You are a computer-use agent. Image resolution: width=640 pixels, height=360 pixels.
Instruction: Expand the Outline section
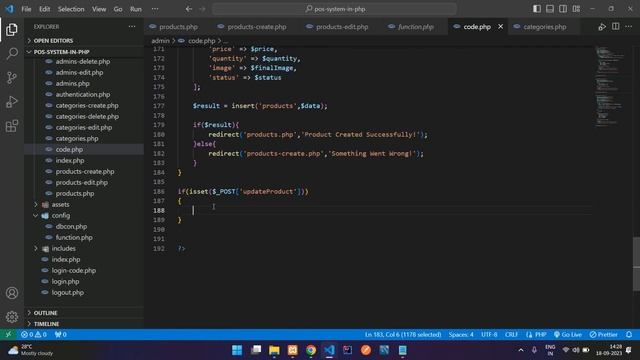[84, 313]
